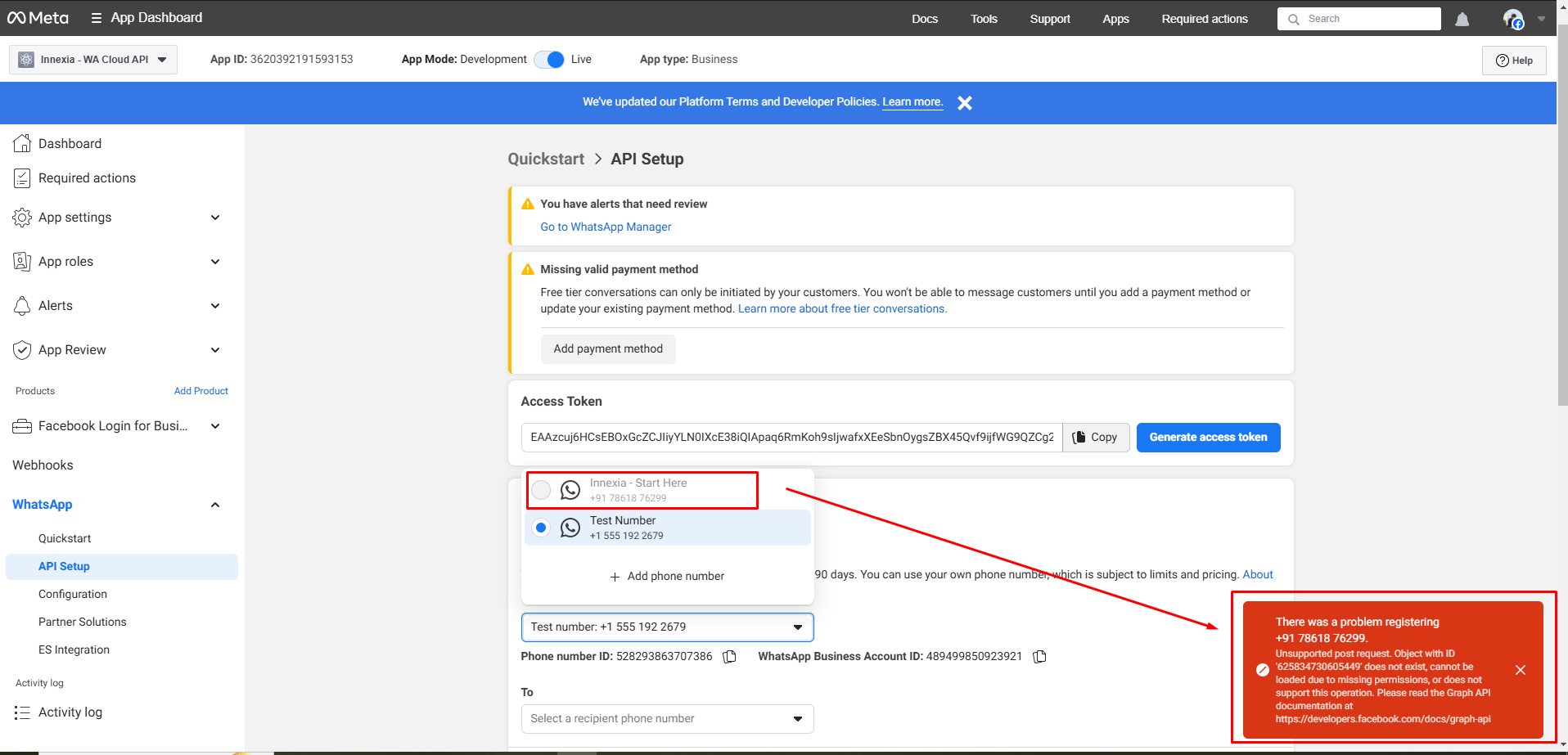Click the Quickstart breadcrumb

(546, 159)
